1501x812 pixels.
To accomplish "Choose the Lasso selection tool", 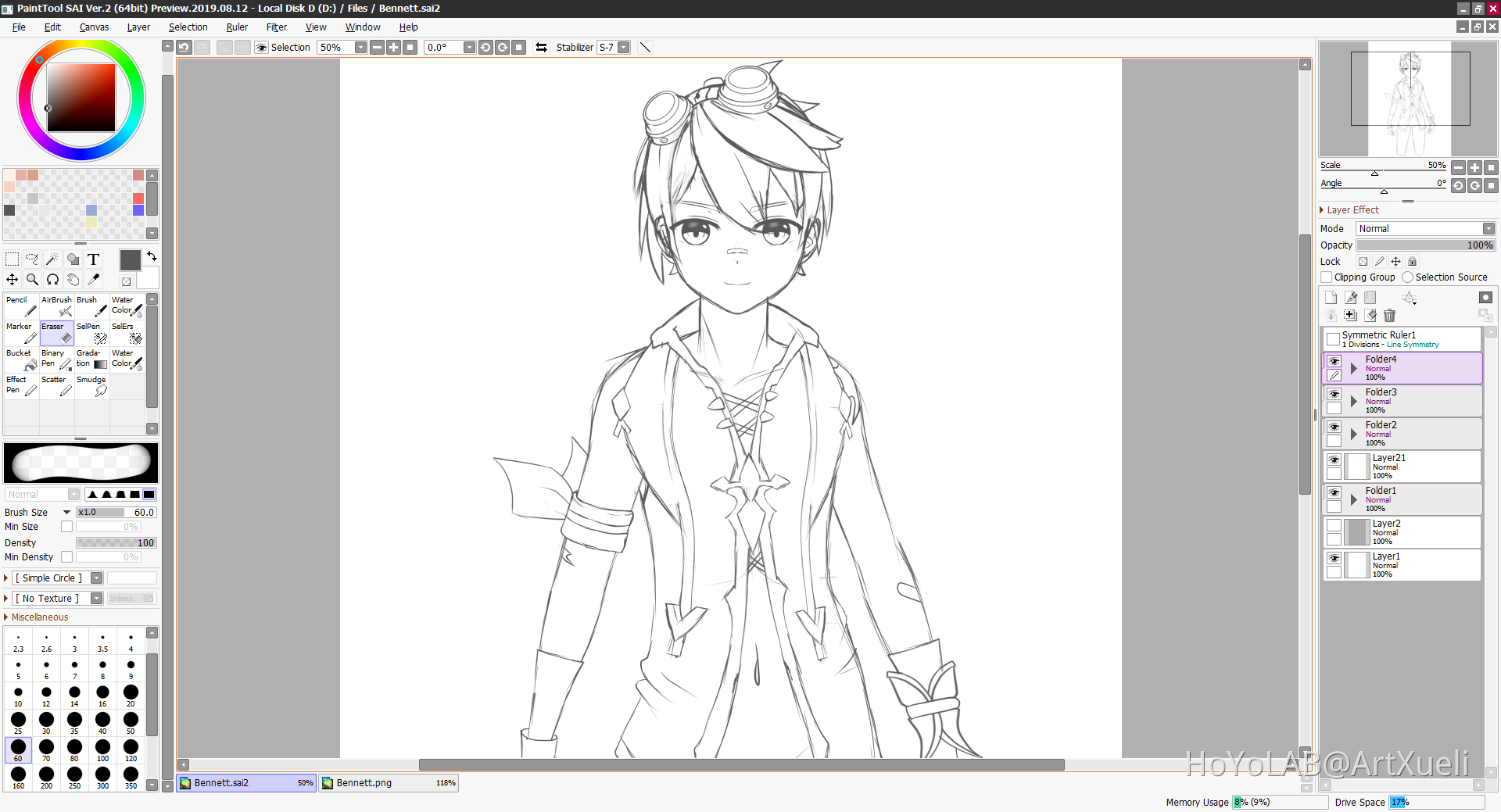I will [x=32, y=259].
